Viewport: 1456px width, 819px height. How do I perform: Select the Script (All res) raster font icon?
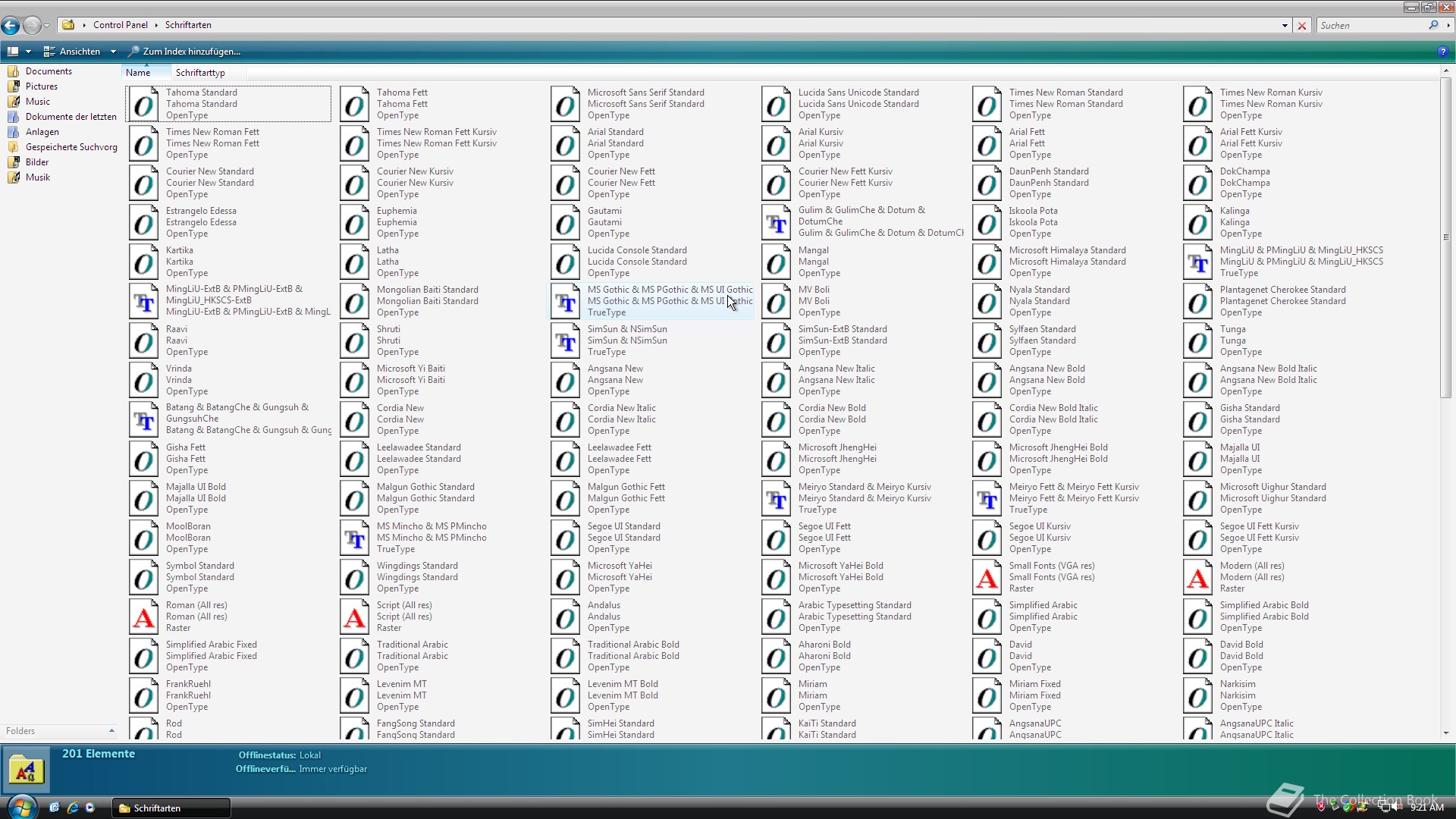pos(354,617)
